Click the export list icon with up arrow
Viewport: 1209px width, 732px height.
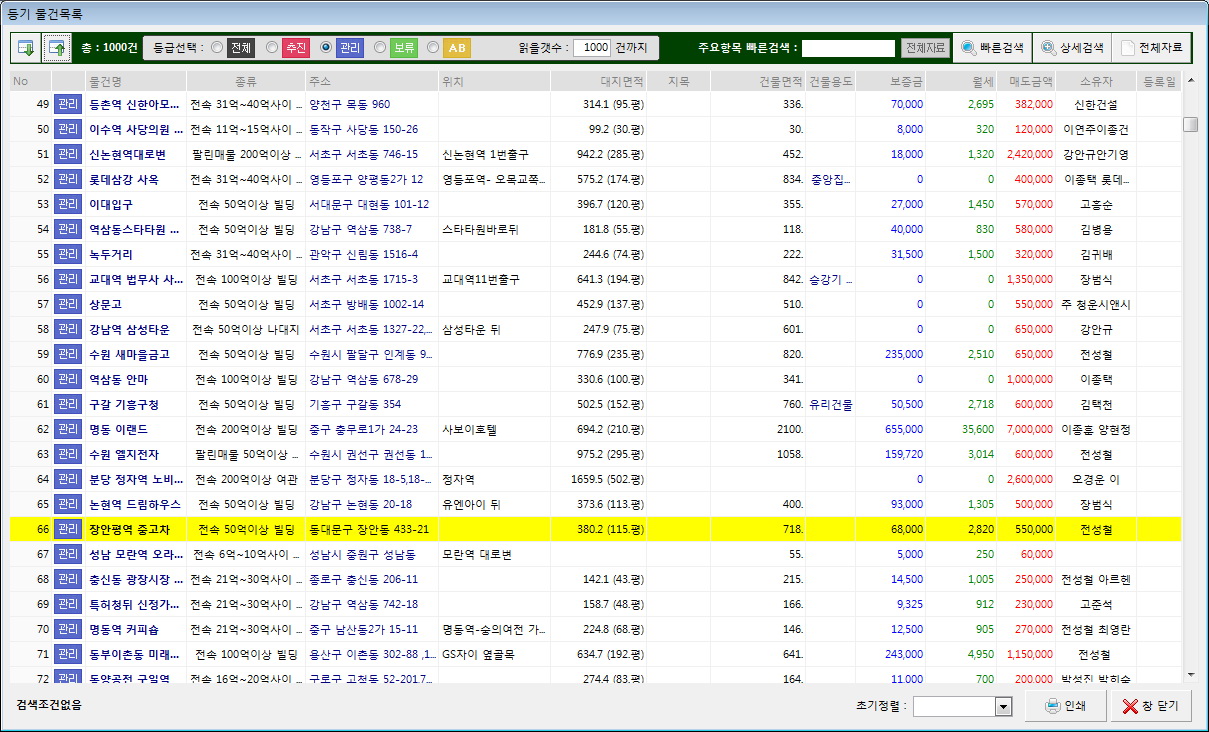point(58,47)
